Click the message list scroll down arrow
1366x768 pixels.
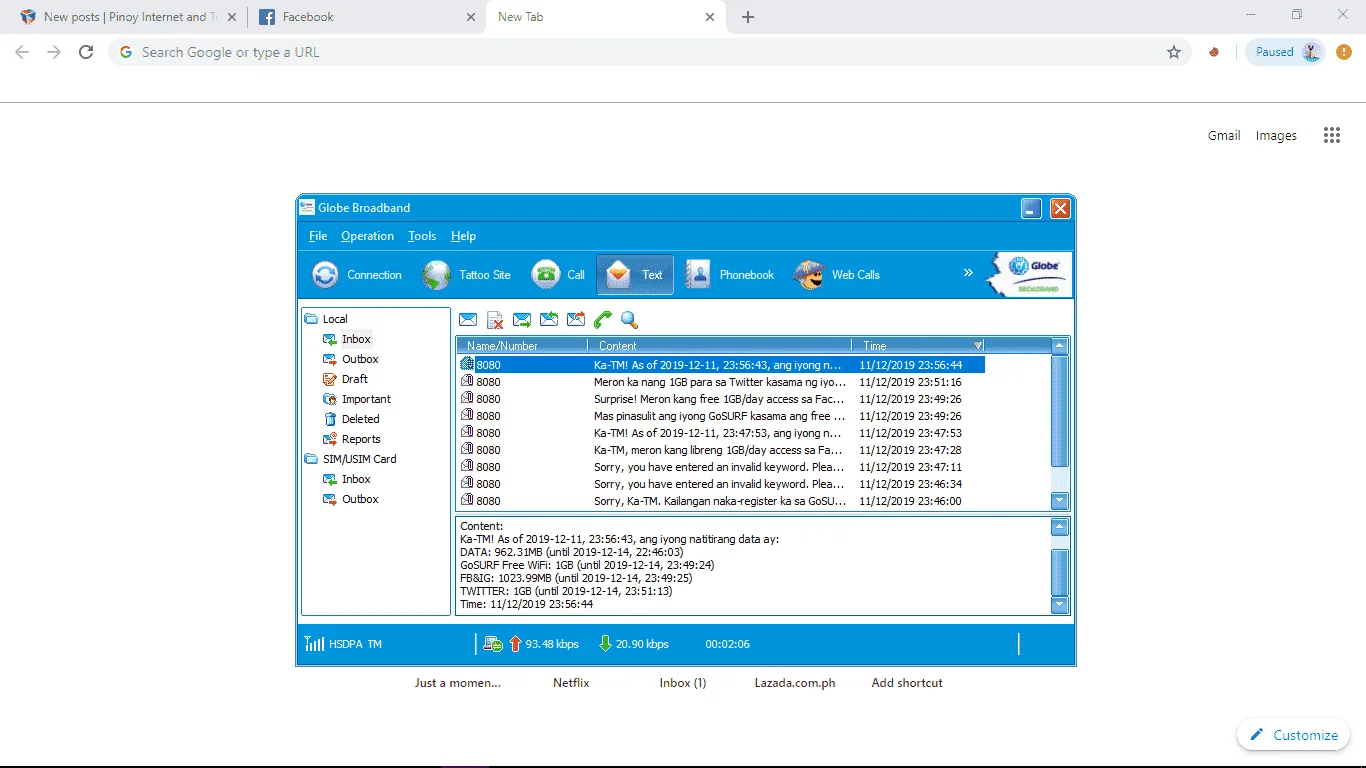pos(1060,501)
